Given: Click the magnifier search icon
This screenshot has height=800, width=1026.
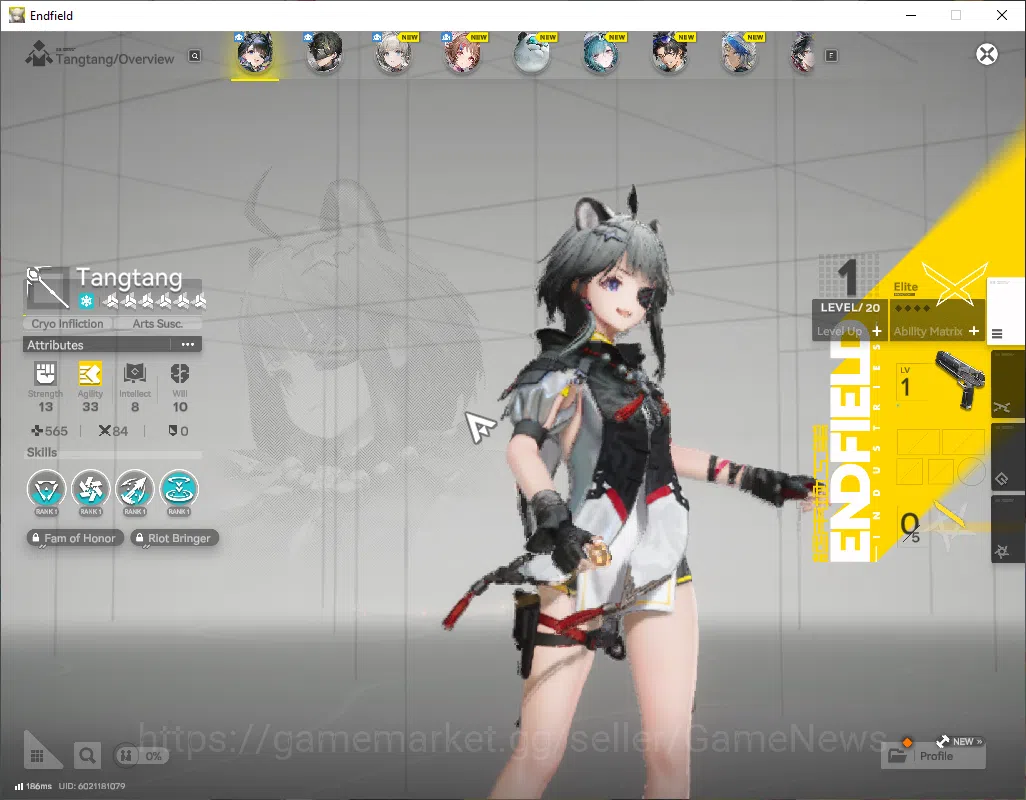Looking at the screenshot, I should 87,756.
